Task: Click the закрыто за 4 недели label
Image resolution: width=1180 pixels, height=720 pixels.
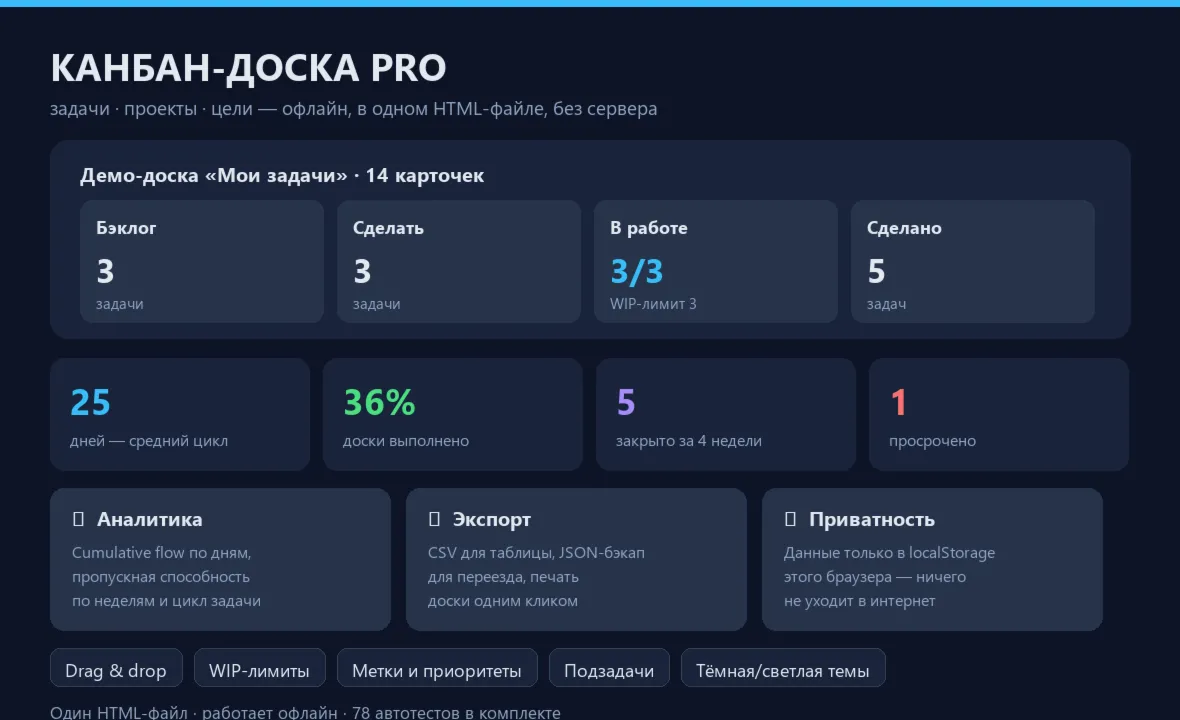Action: click(x=689, y=441)
